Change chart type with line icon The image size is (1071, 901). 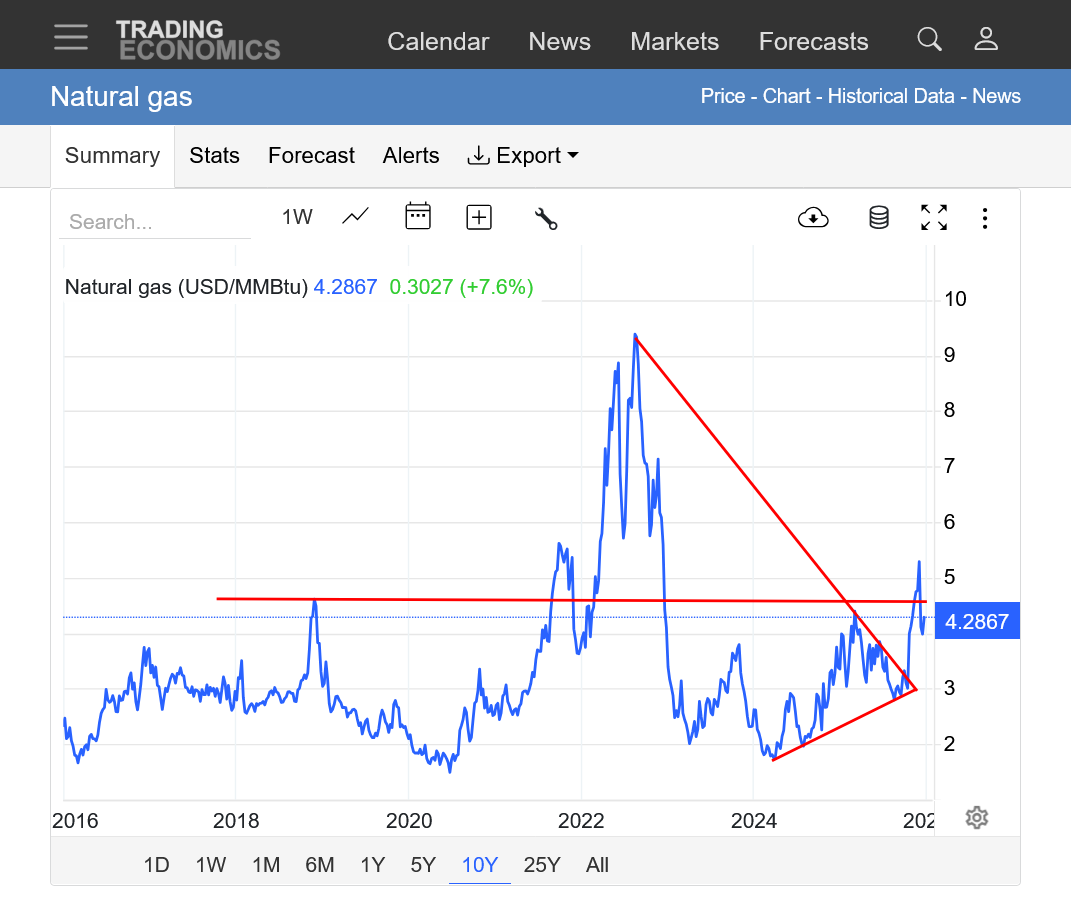coord(355,216)
